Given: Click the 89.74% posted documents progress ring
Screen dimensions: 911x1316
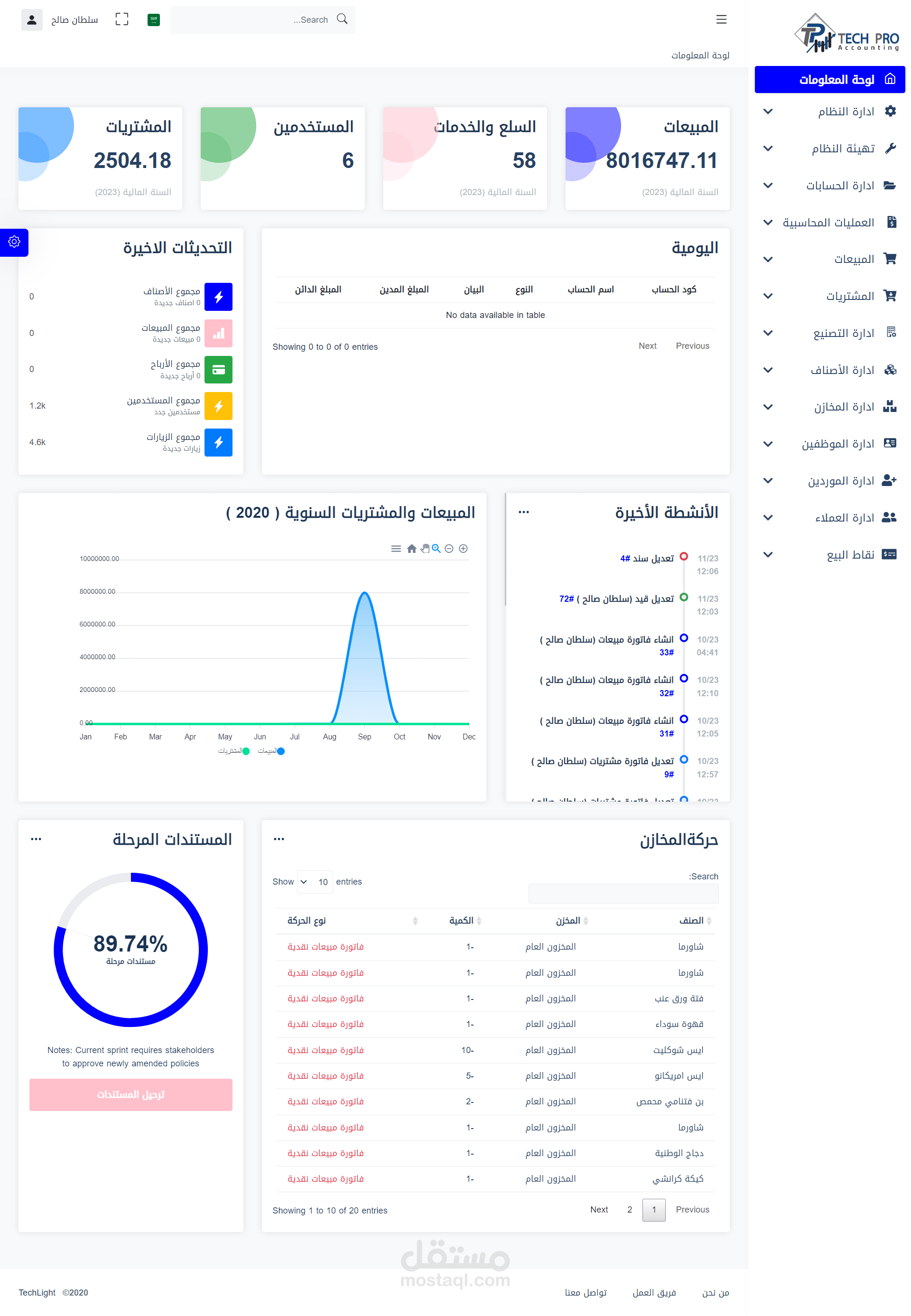Looking at the screenshot, I should pos(130,950).
